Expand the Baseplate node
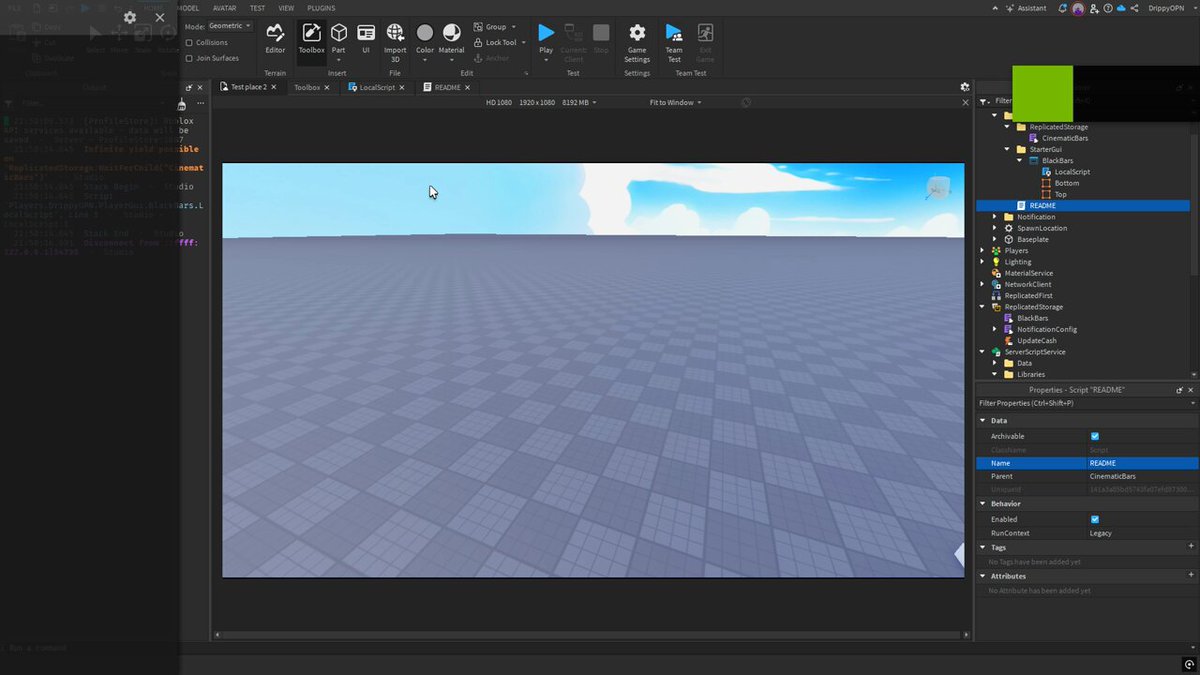This screenshot has width=1200, height=675. click(x=994, y=239)
